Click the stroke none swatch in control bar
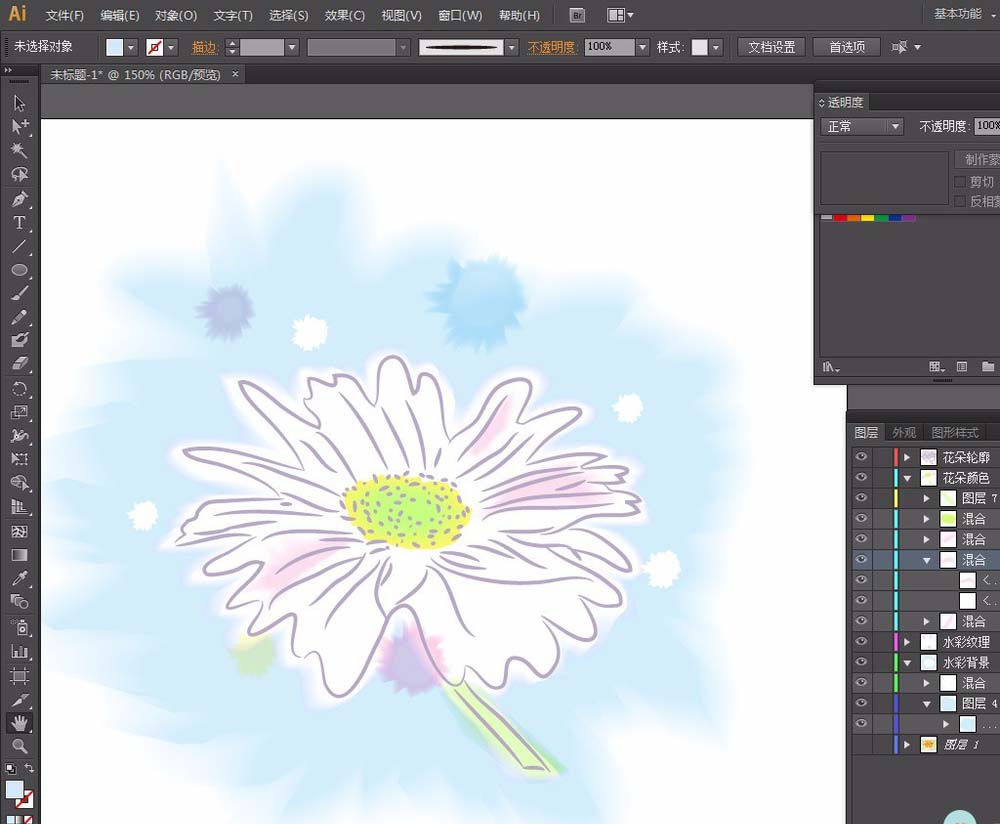The image size is (1000, 824). pos(154,47)
